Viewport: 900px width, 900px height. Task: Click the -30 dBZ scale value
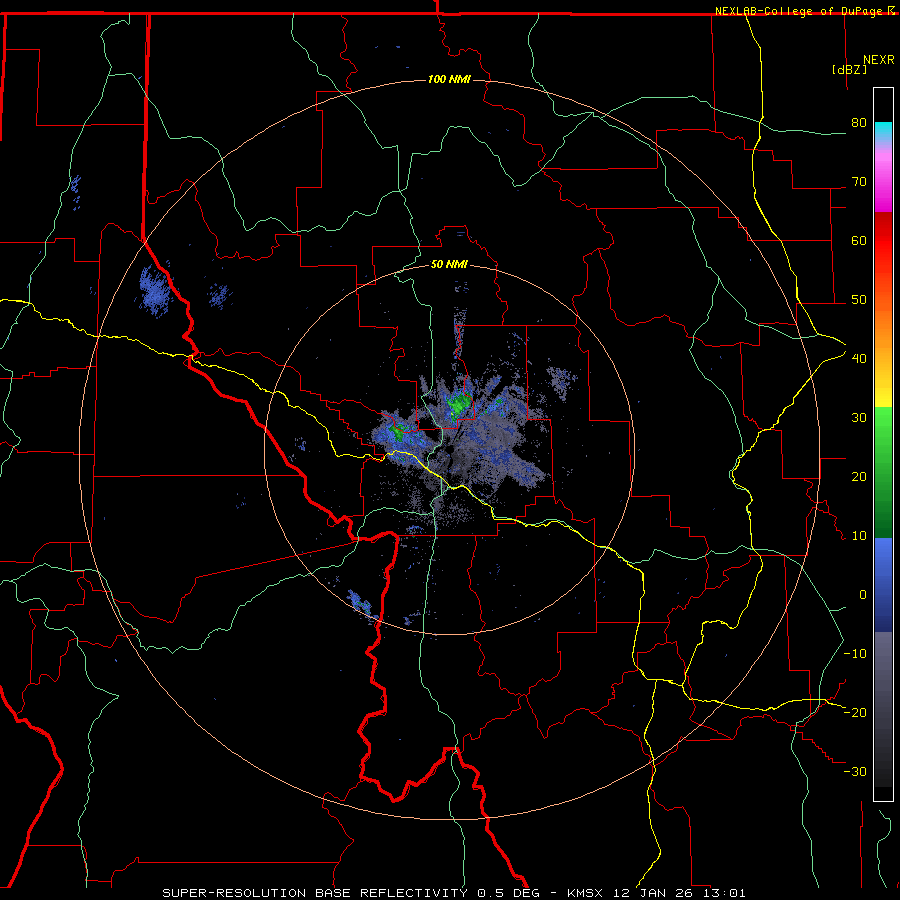coord(855,772)
